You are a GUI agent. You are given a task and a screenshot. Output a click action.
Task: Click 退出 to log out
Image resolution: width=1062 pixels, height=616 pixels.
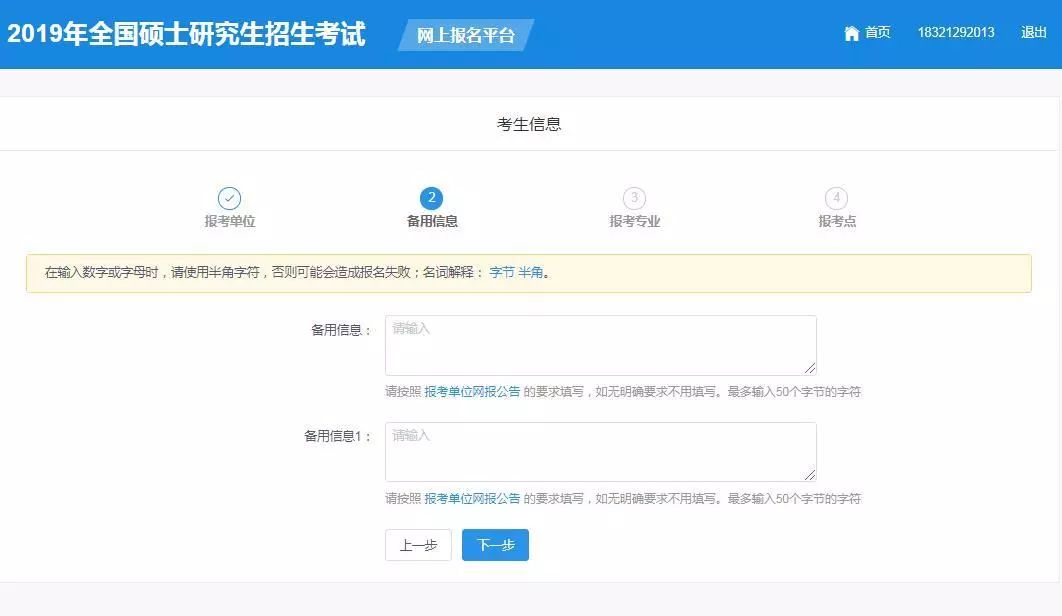1033,33
